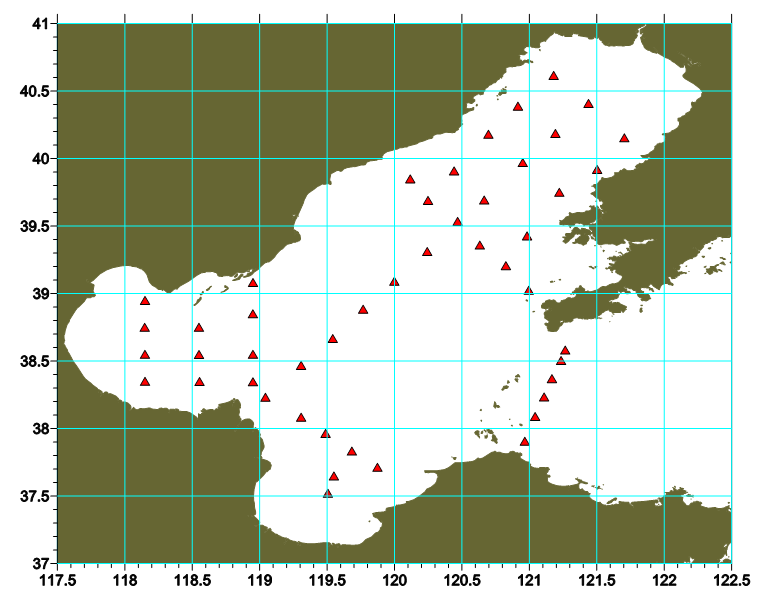Click the triangle marker on the 121.5 longitude line
Viewport: 760px width, 607px height.
(597, 170)
